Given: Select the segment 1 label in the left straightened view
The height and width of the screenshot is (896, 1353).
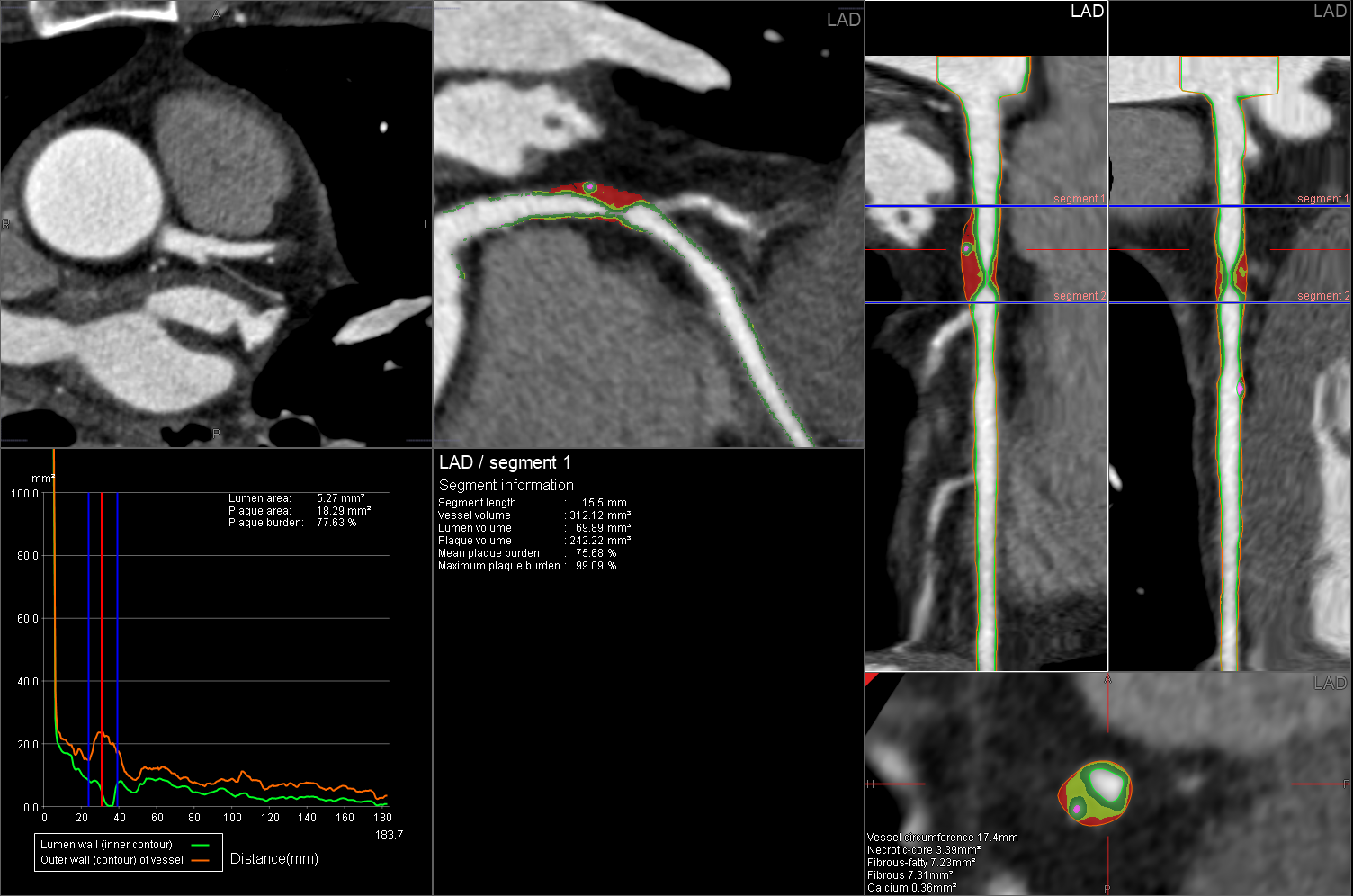Looking at the screenshot, I should pyautogui.click(x=1079, y=199).
